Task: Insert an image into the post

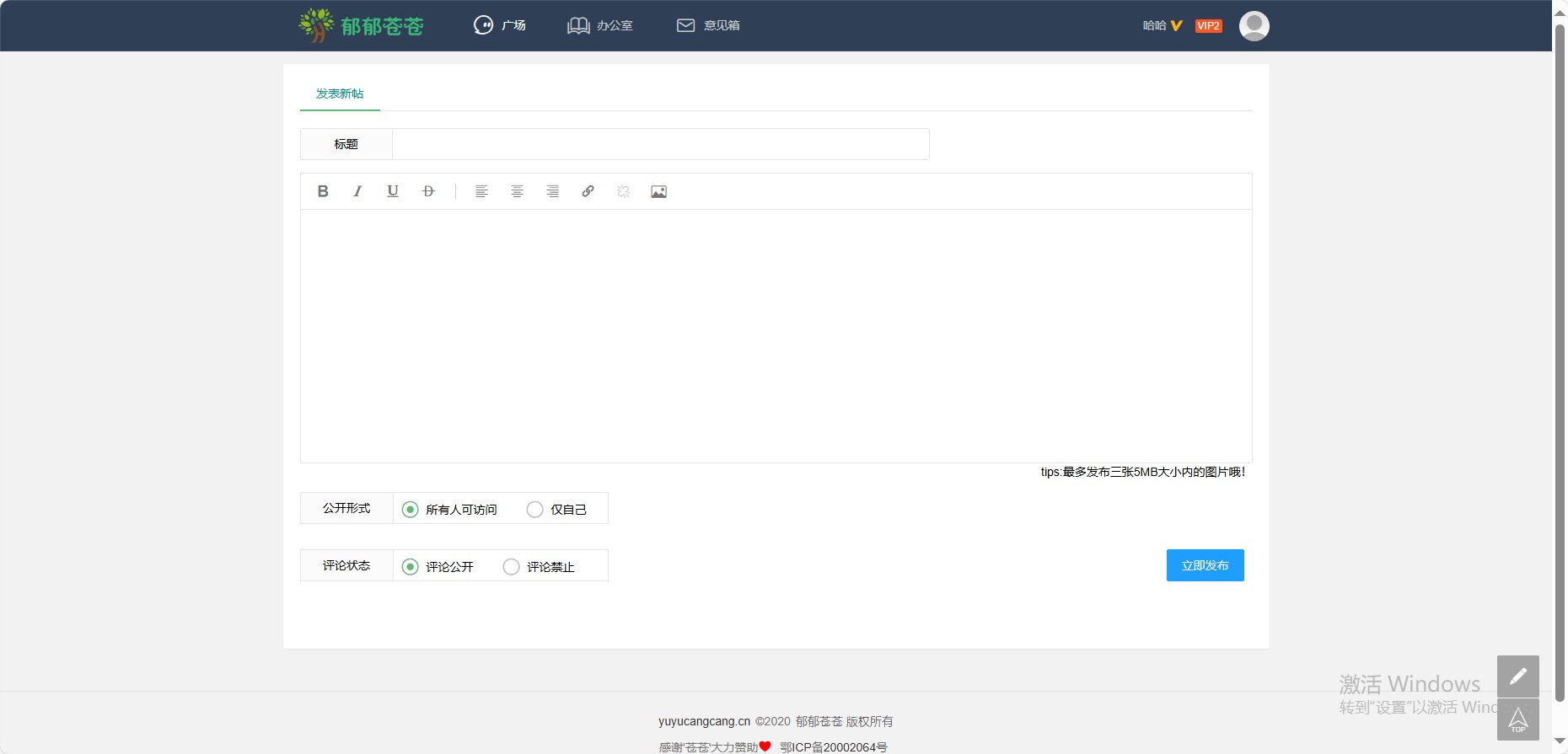Action: coord(658,191)
